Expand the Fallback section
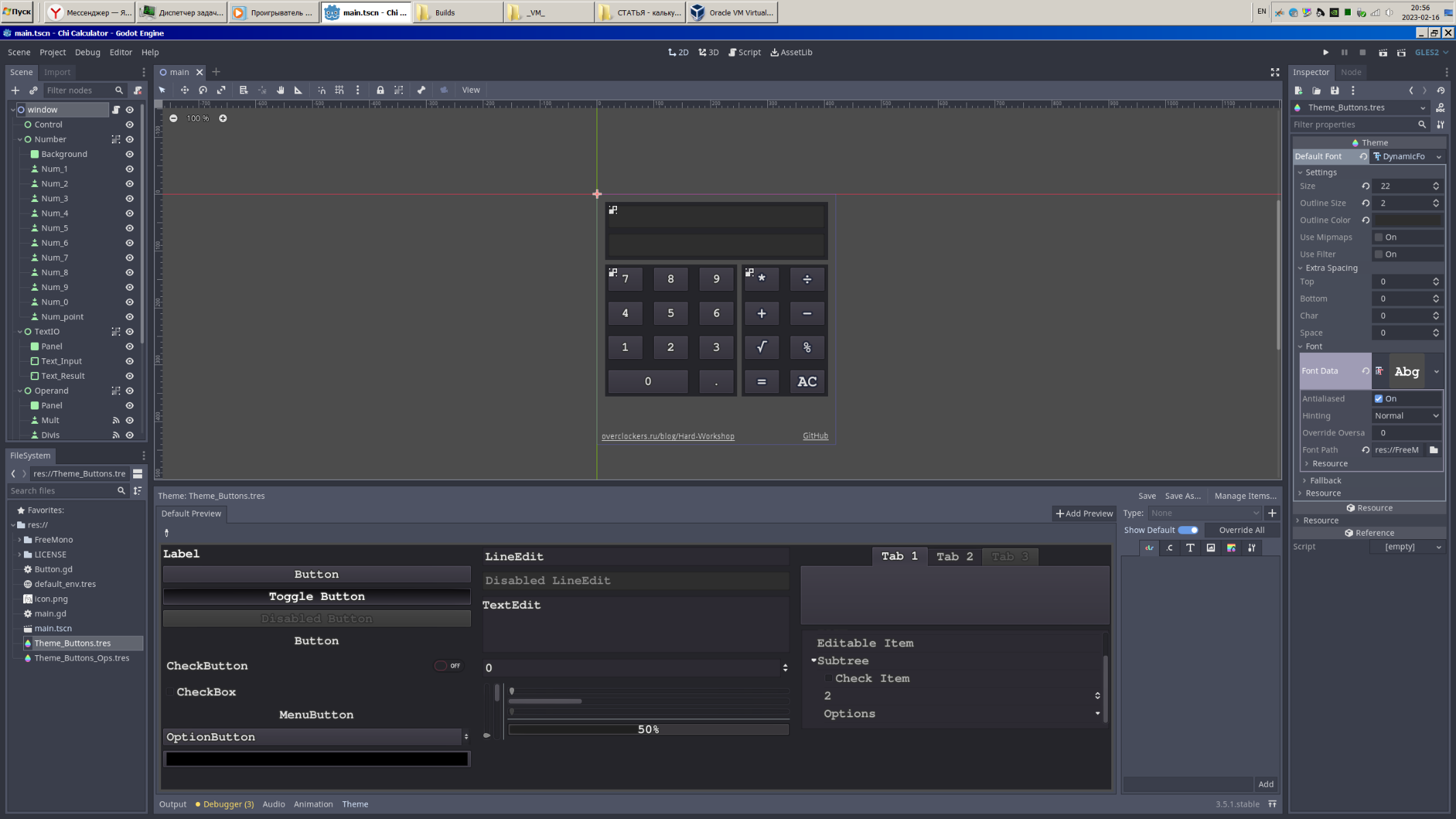Image resolution: width=1456 pixels, height=819 pixels. pyautogui.click(x=1325, y=480)
